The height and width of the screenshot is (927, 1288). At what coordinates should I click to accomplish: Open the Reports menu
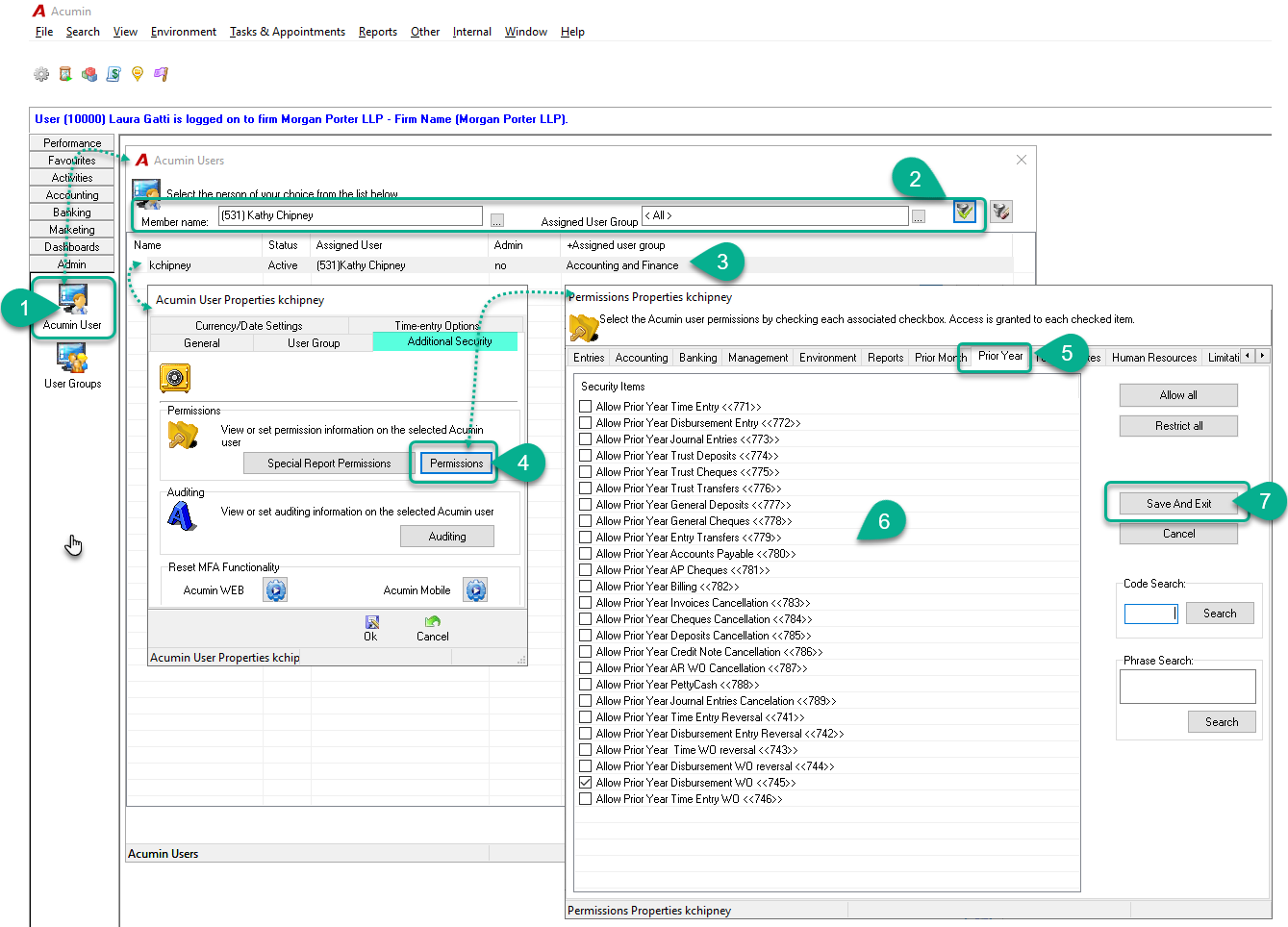click(378, 32)
